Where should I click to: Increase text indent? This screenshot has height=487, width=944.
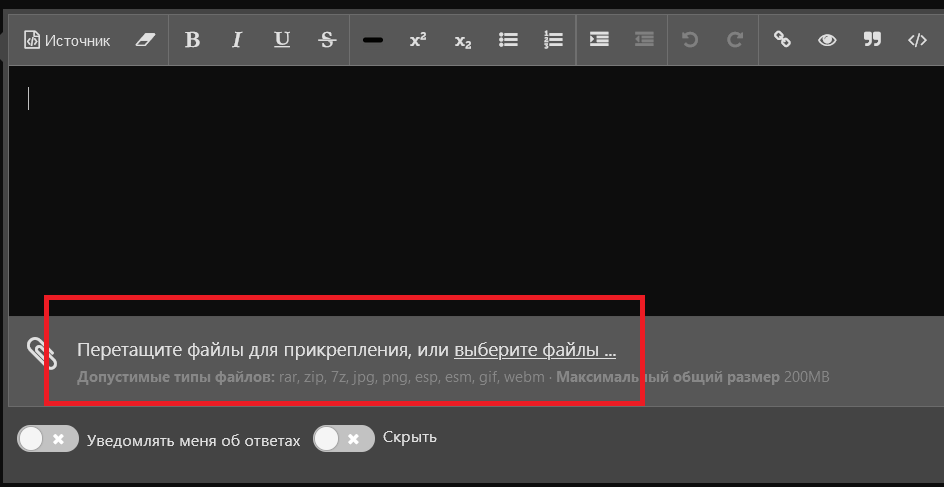coord(599,40)
